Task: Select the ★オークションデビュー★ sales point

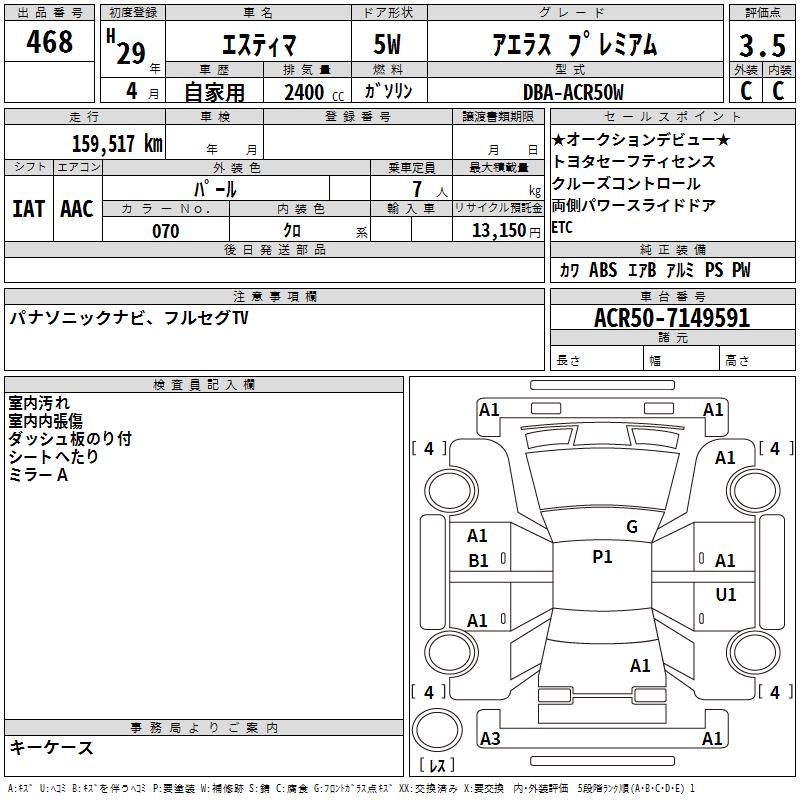Action: pos(641,140)
